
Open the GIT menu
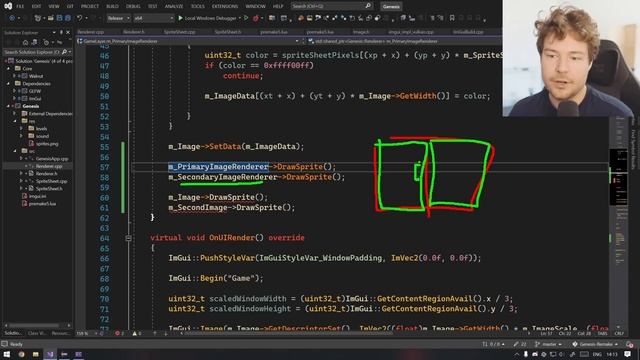pos(70,7)
